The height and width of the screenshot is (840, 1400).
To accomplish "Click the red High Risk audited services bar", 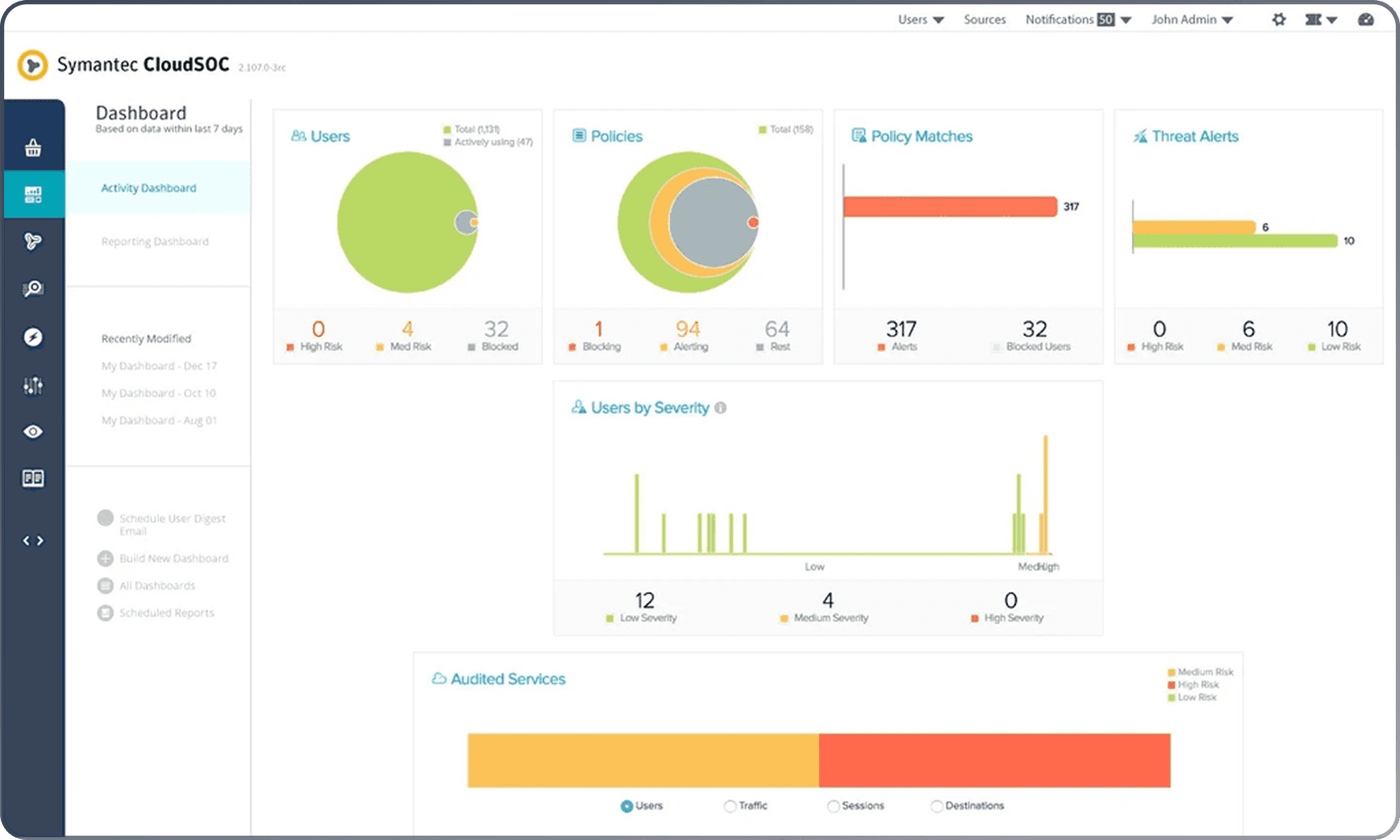I will 994,760.
